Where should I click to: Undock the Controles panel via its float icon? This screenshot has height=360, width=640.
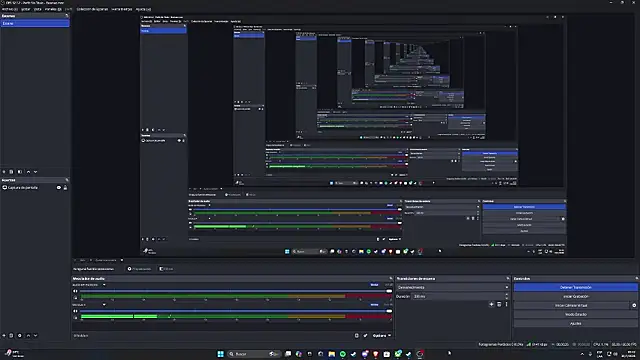click(636, 278)
